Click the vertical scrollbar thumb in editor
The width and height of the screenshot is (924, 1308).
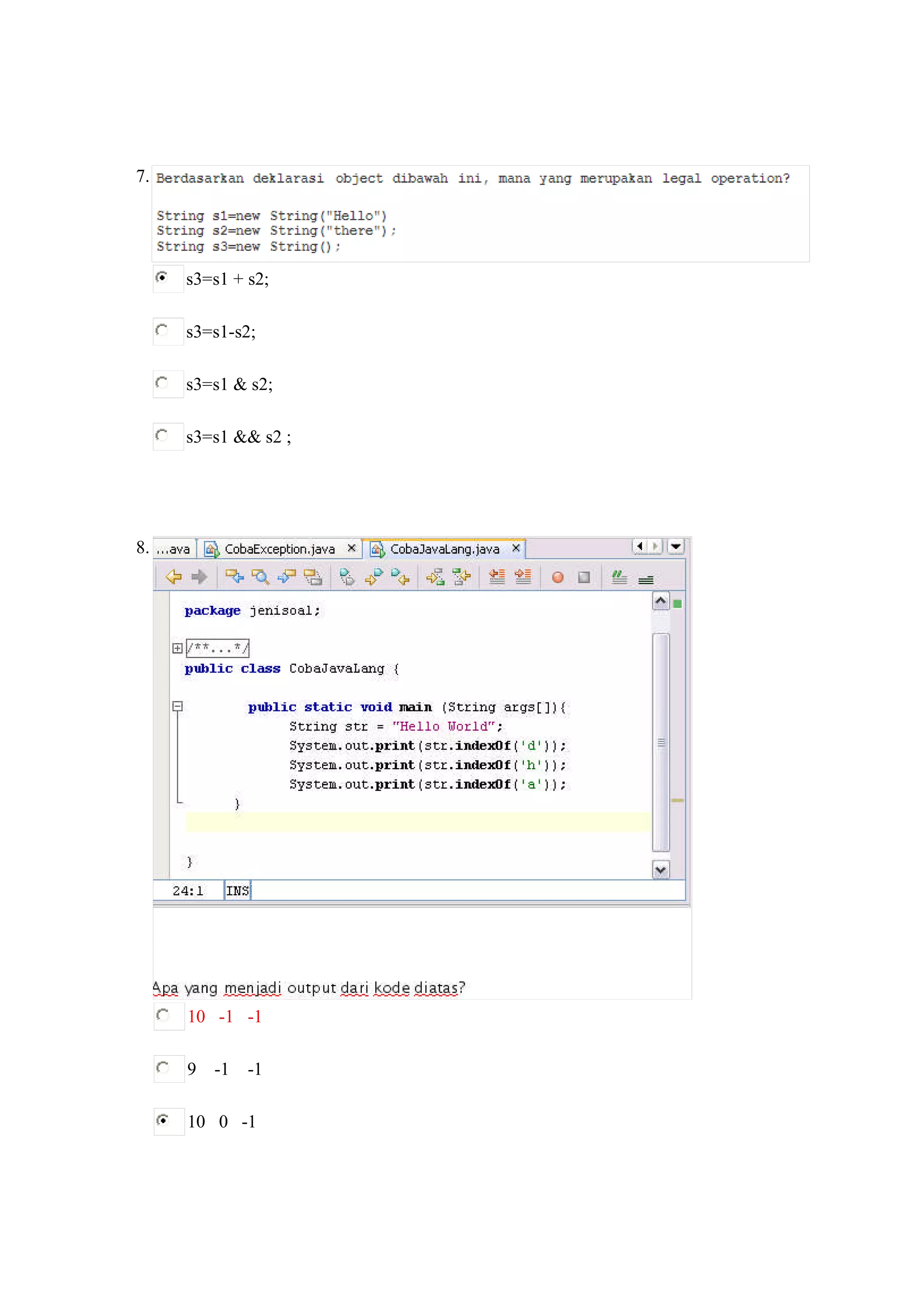pos(661,742)
